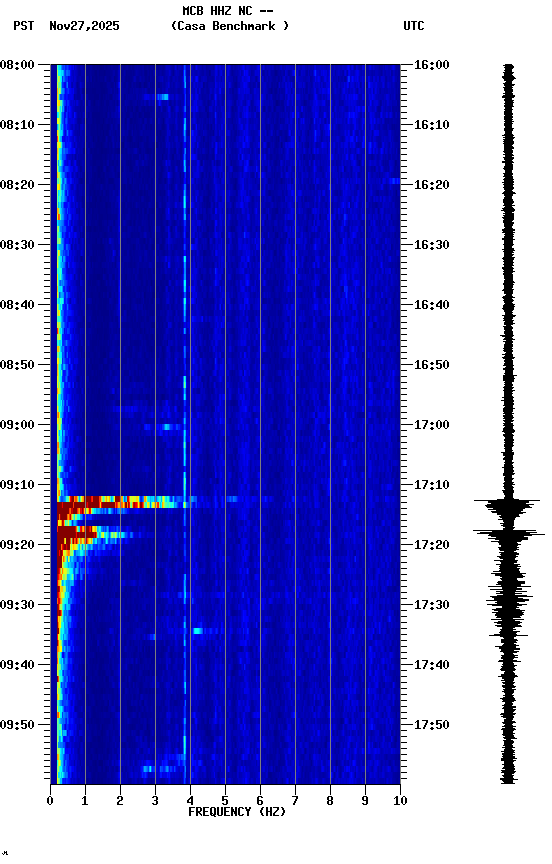Viewport: 552px width, 864px height.
Task: Select the frequency axis tick label 4
Action: 190,801
